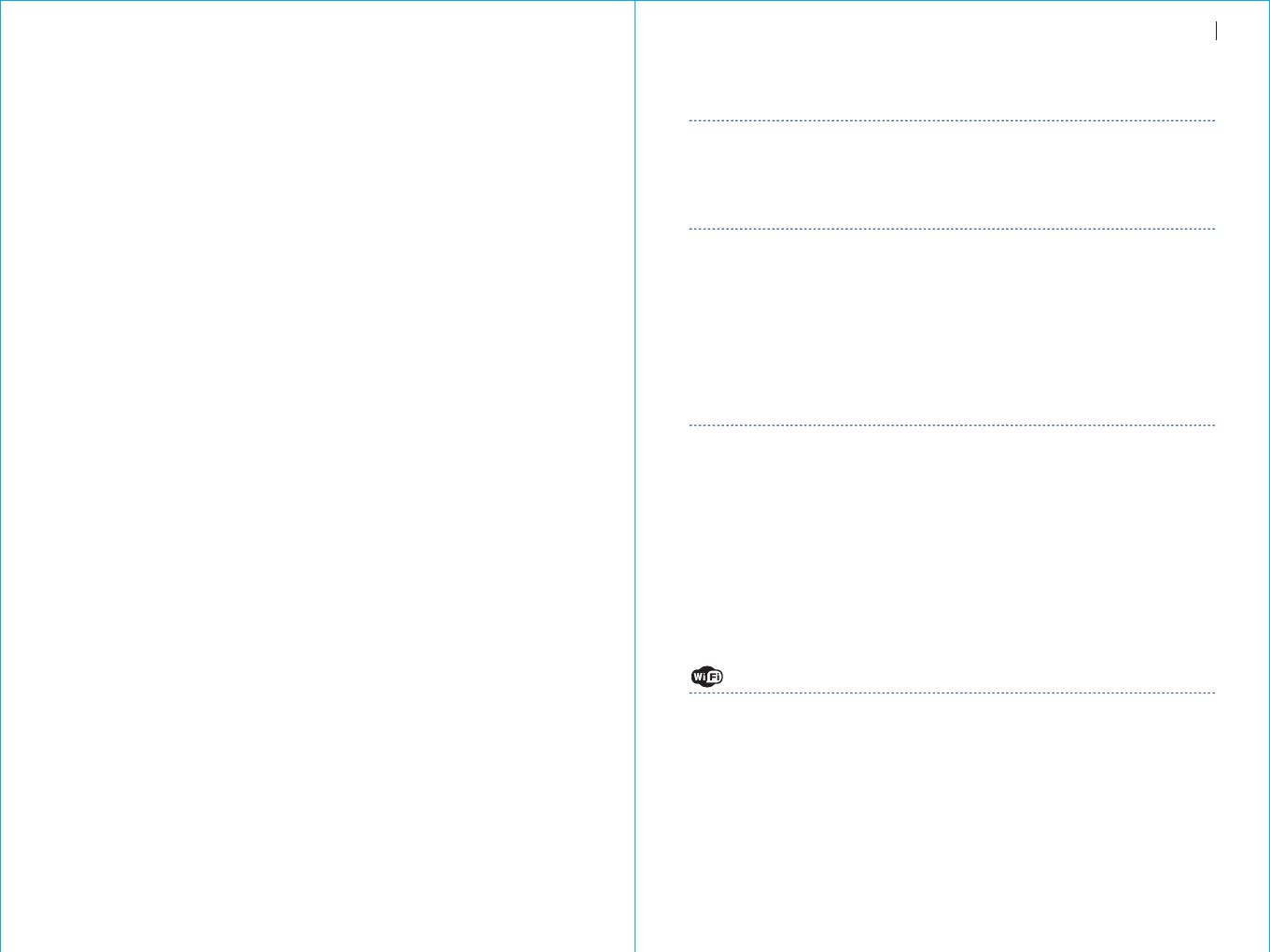The height and width of the screenshot is (952, 1270).
Task: Click the first dotted divider line
Action: point(952,120)
